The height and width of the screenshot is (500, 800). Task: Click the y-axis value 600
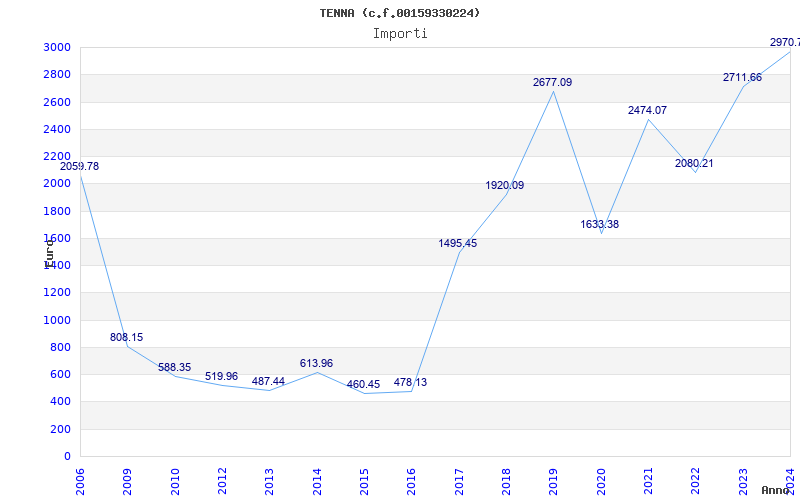(61, 374)
